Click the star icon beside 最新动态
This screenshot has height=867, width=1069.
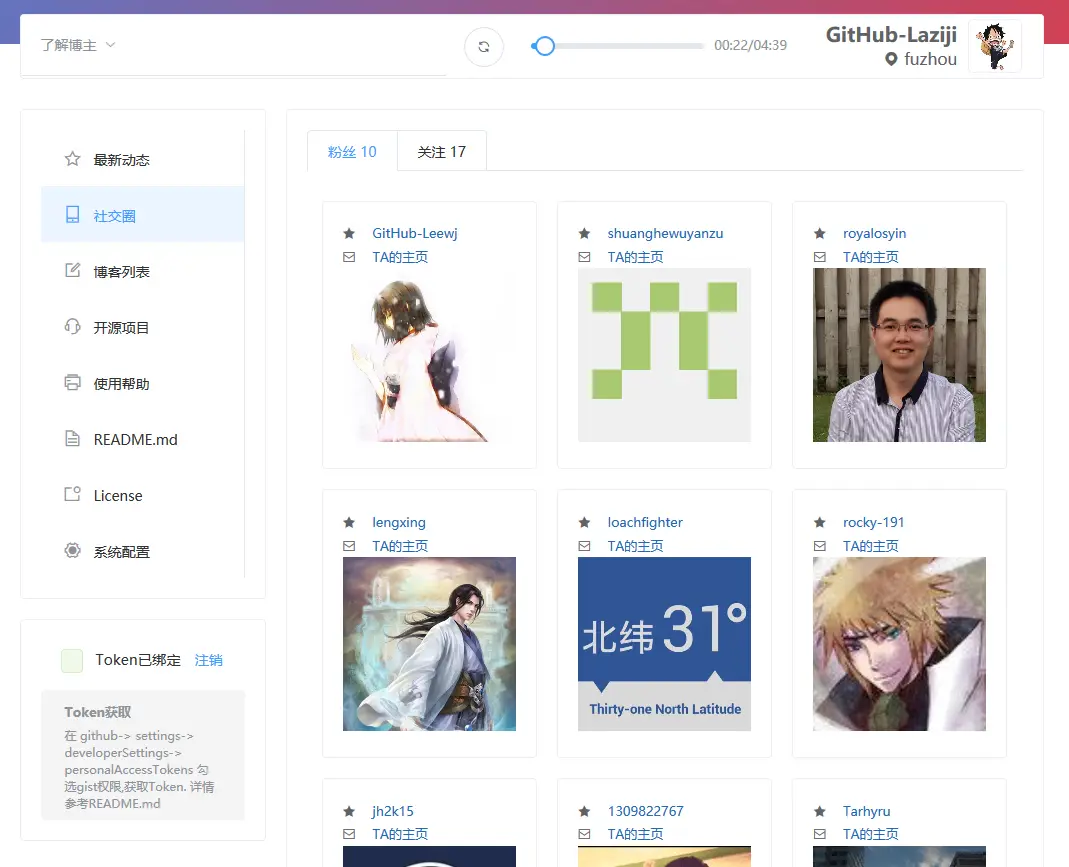pos(72,159)
